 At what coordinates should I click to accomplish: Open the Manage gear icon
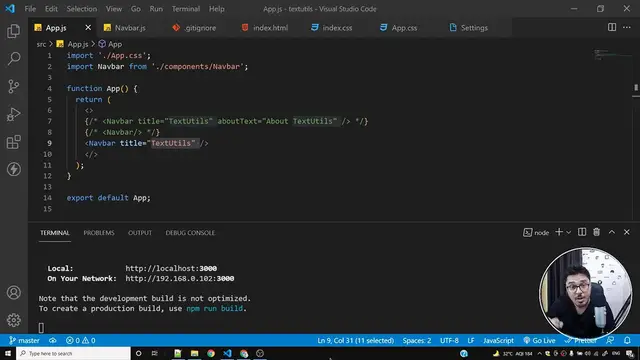coord(13,320)
